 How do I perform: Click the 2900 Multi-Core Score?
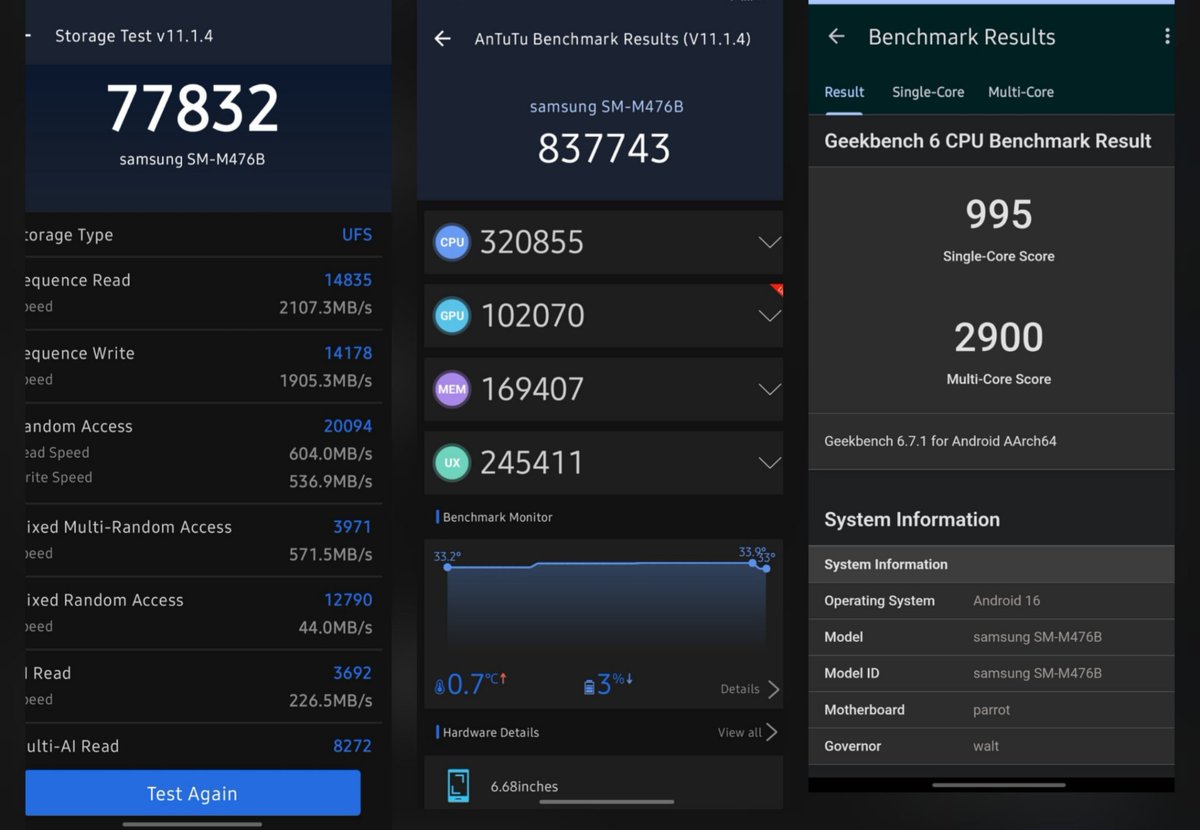[998, 337]
